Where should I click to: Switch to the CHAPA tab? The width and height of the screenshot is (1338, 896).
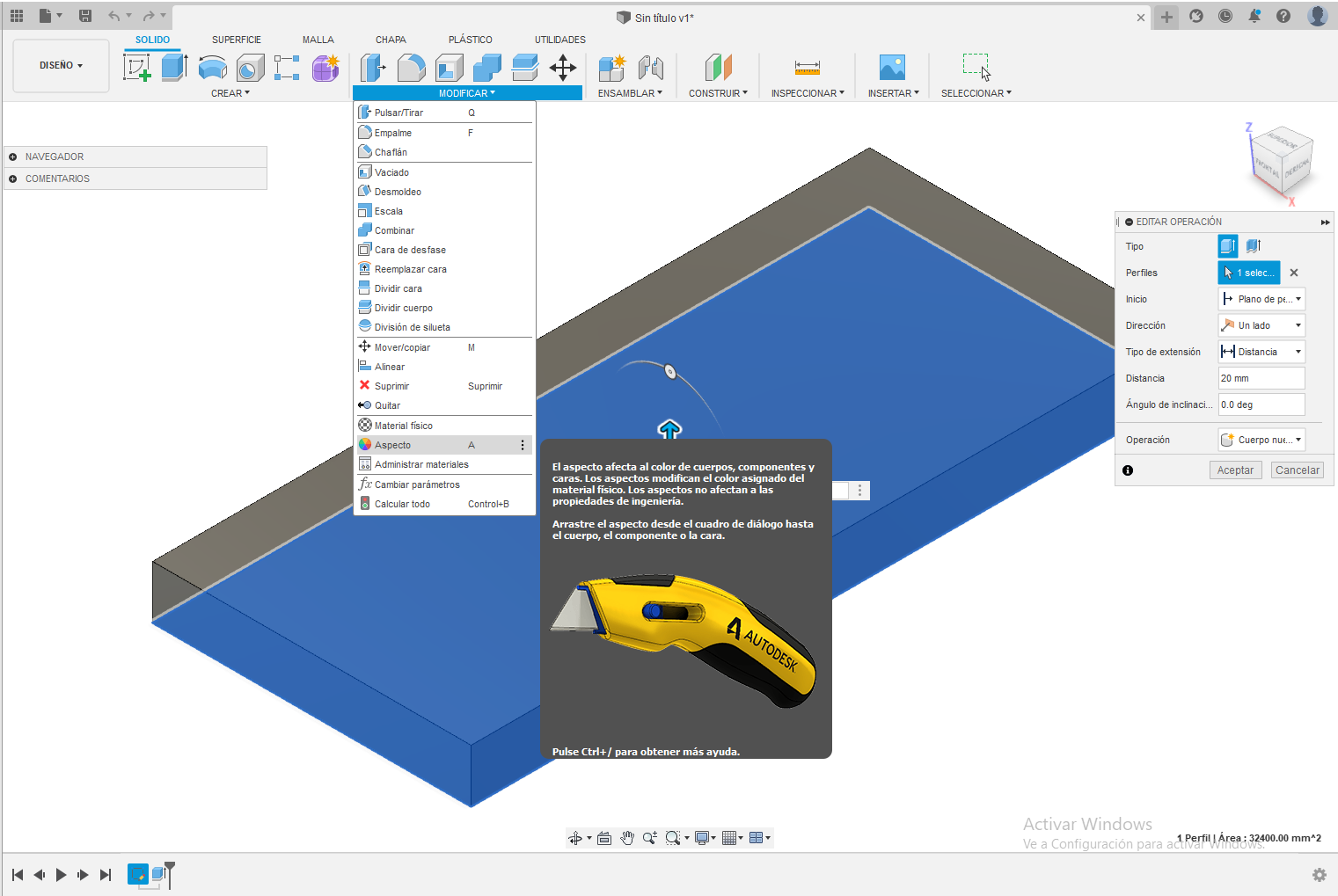tap(391, 40)
